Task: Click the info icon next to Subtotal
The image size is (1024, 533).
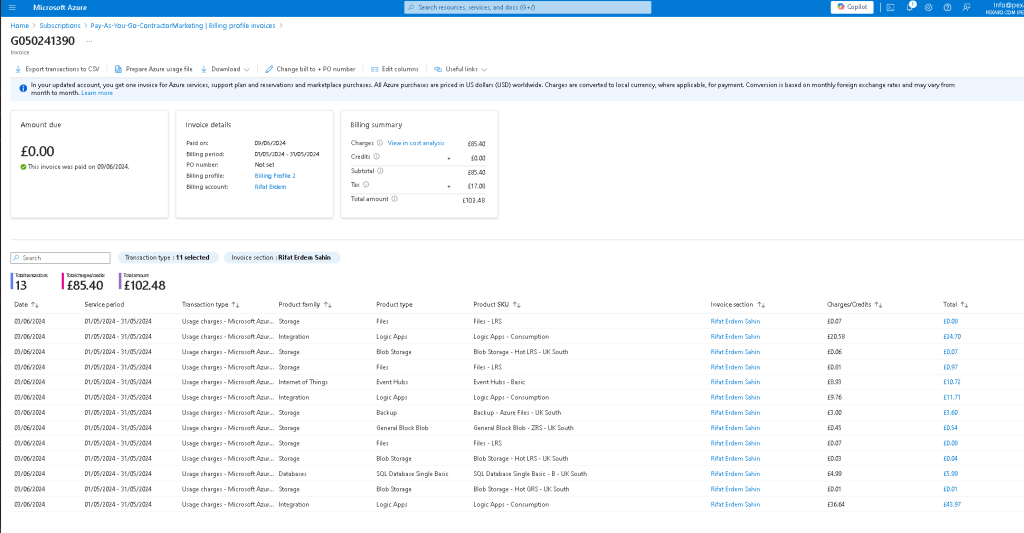Action: (380, 171)
